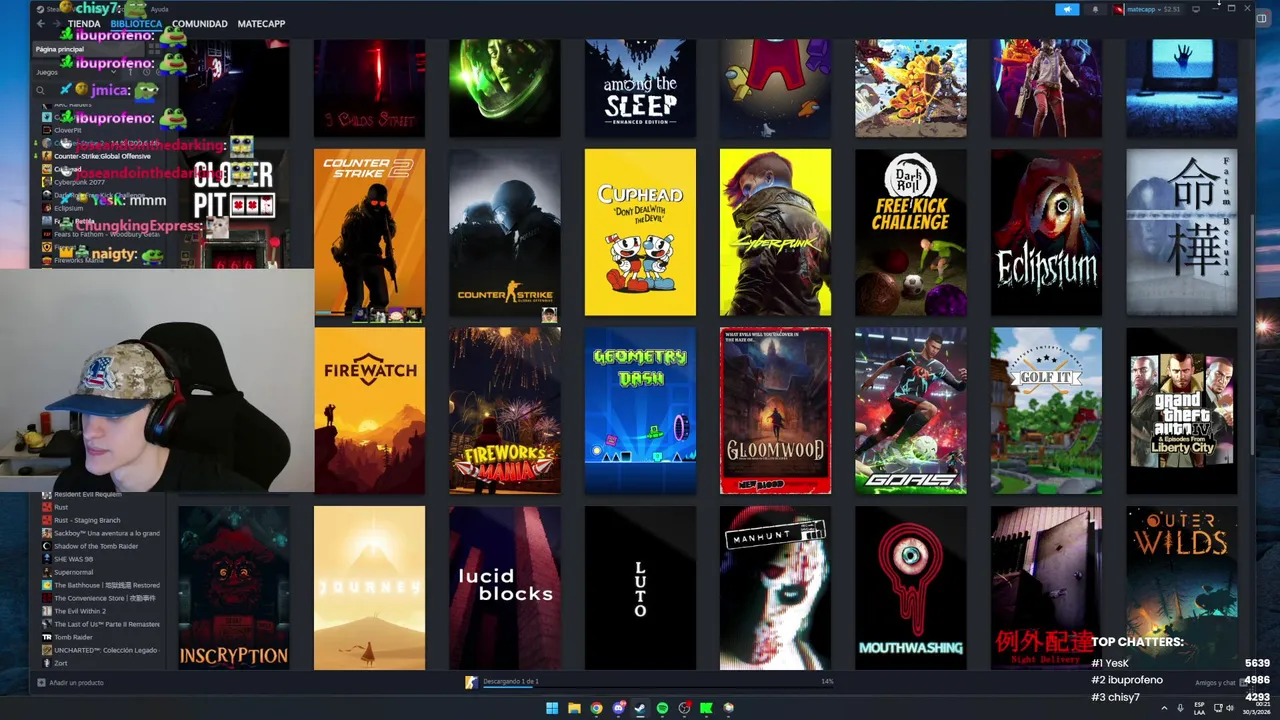Select UNCHARTED Colección Legado entry
This screenshot has height=720, width=1280.
coord(100,650)
